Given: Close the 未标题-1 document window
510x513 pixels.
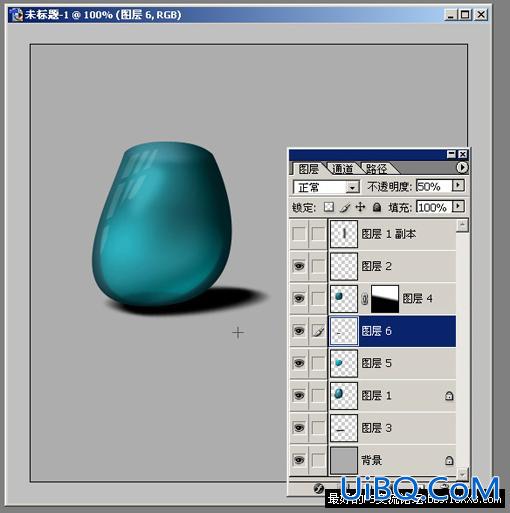Looking at the screenshot, I should coord(481,15).
